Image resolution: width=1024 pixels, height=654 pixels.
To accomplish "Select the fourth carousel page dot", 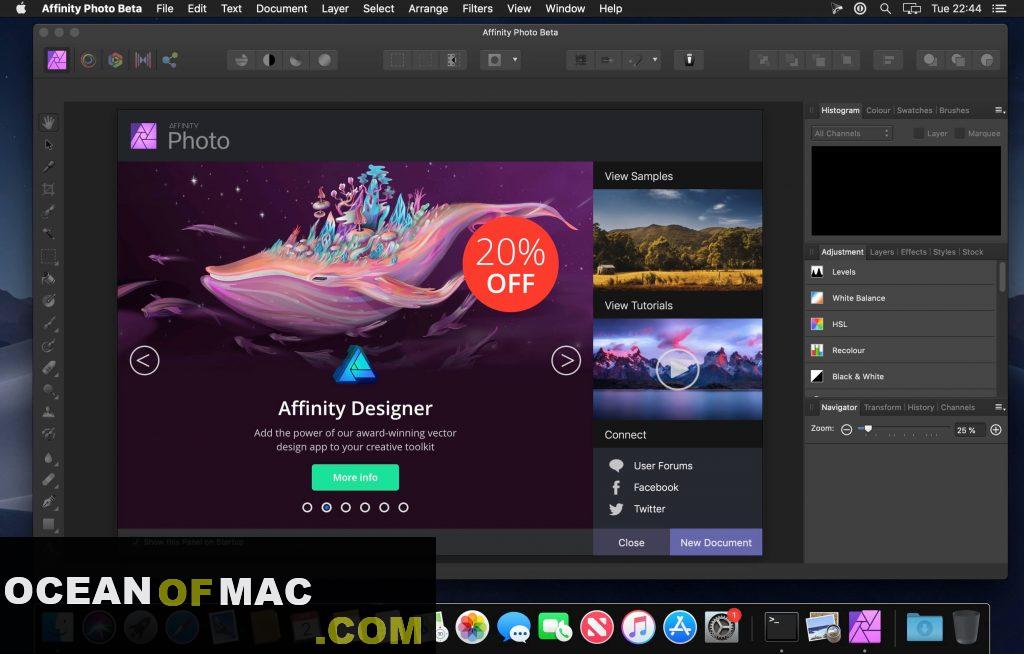I will (x=365, y=508).
